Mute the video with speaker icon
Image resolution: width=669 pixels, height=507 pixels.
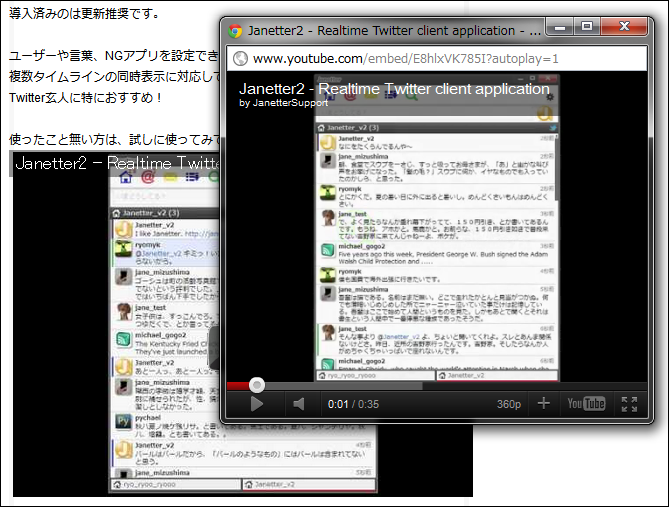click(299, 404)
